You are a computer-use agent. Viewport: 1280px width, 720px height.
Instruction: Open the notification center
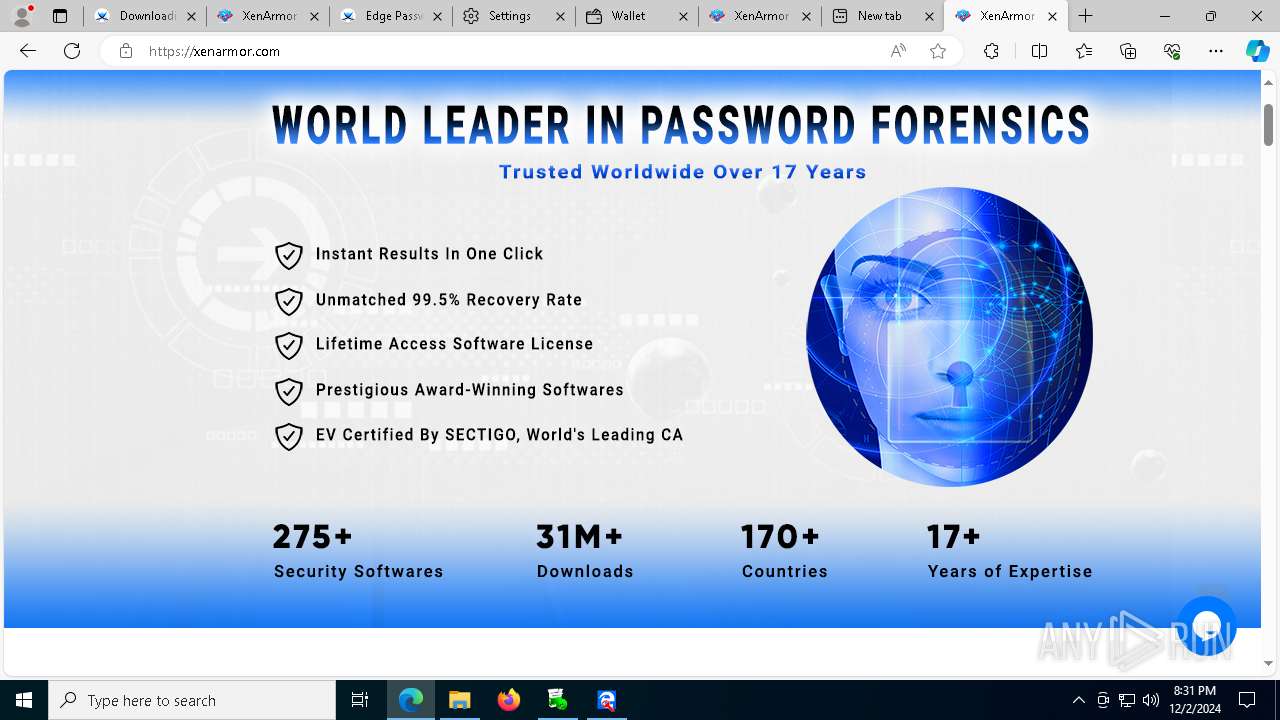[1248, 700]
